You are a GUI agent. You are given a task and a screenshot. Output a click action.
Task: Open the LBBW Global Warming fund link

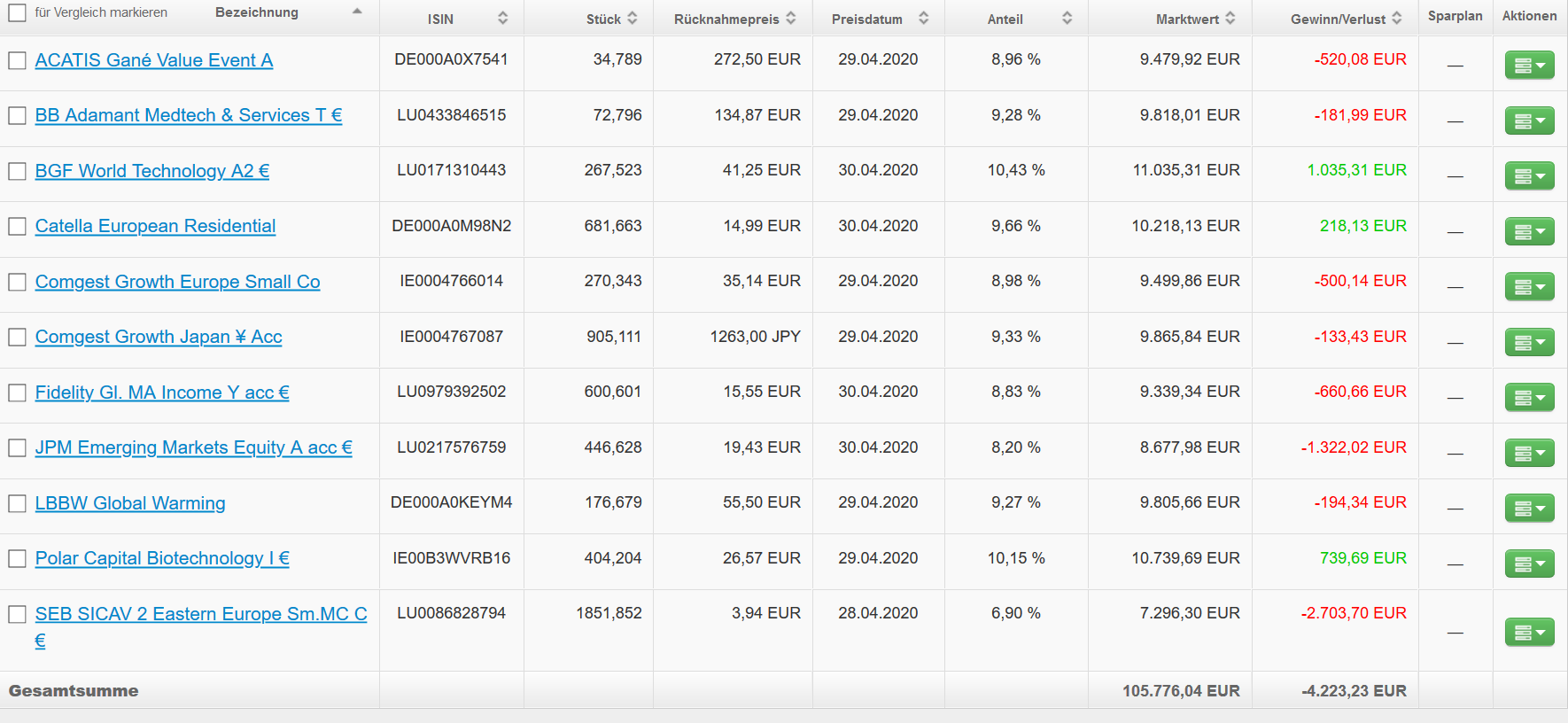point(130,503)
